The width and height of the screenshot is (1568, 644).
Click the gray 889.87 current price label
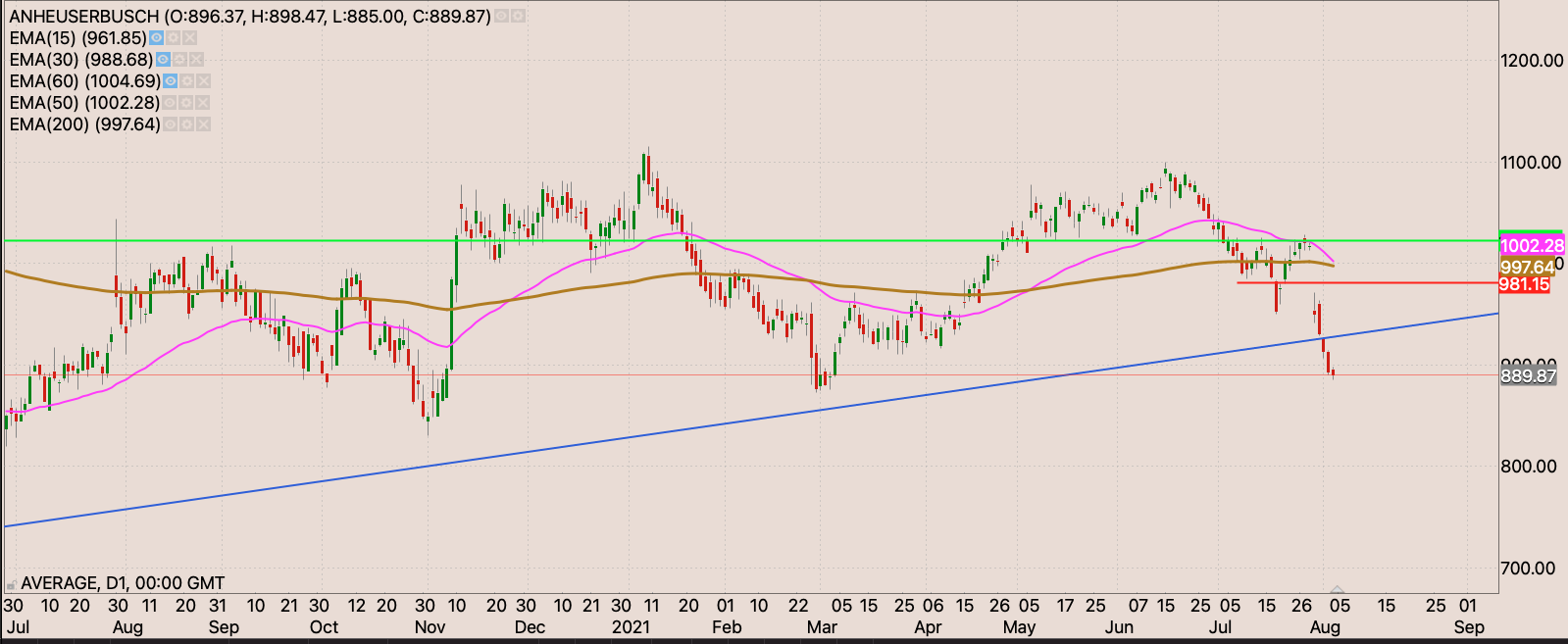(1528, 376)
